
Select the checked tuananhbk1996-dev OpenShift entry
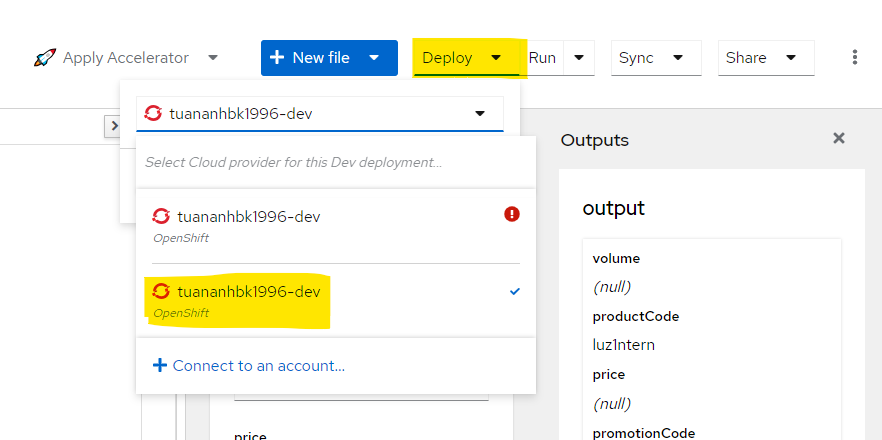pyautogui.click(x=335, y=301)
